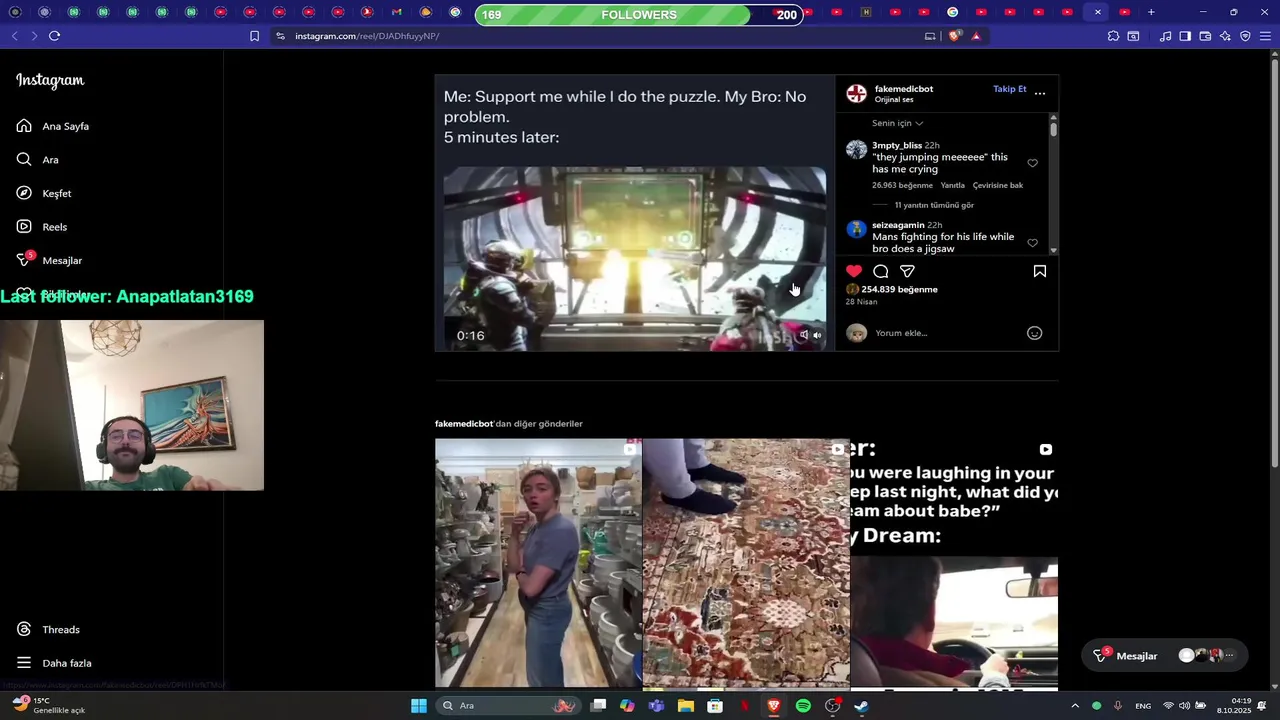
Task: Unlike the reel with the red heart
Action: pos(854,271)
